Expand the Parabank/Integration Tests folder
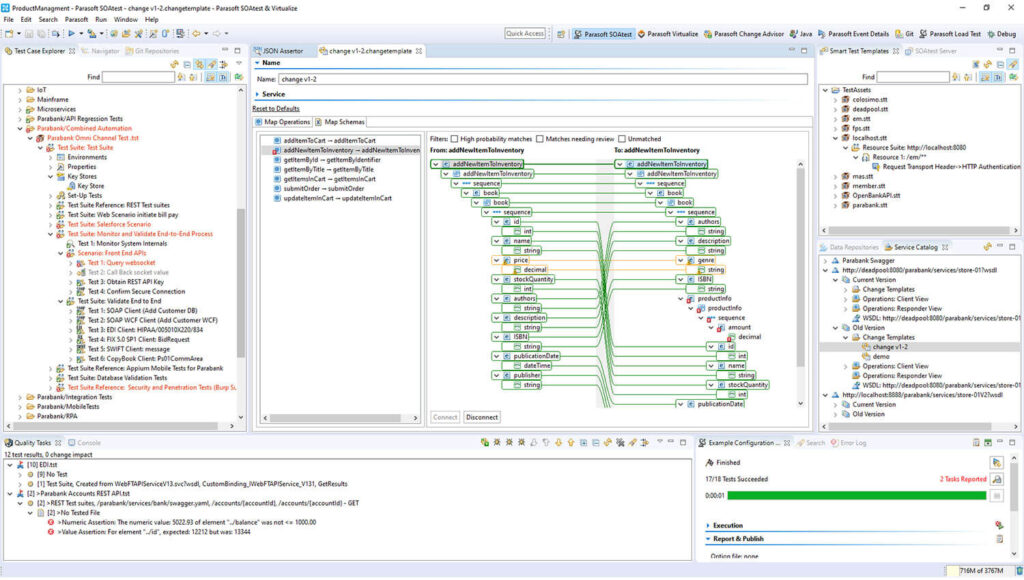This screenshot has height=580, width=1024. click(x=20, y=397)
